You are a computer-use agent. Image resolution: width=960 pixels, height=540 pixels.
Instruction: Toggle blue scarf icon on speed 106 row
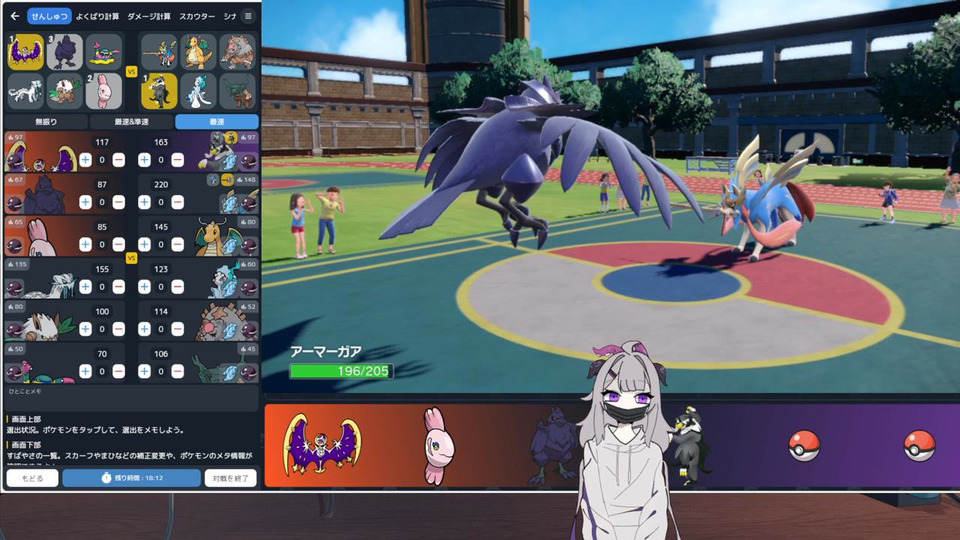(x=230, y=373)
